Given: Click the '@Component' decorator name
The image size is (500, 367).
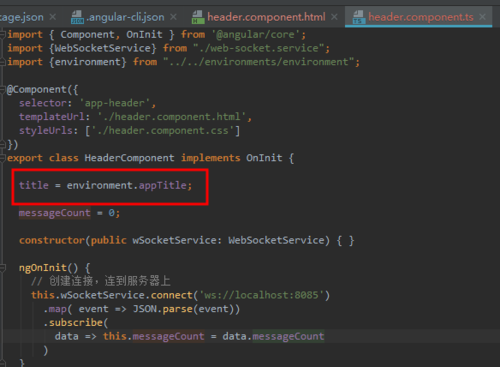Looking at the screenshot, I should point(37,89).
